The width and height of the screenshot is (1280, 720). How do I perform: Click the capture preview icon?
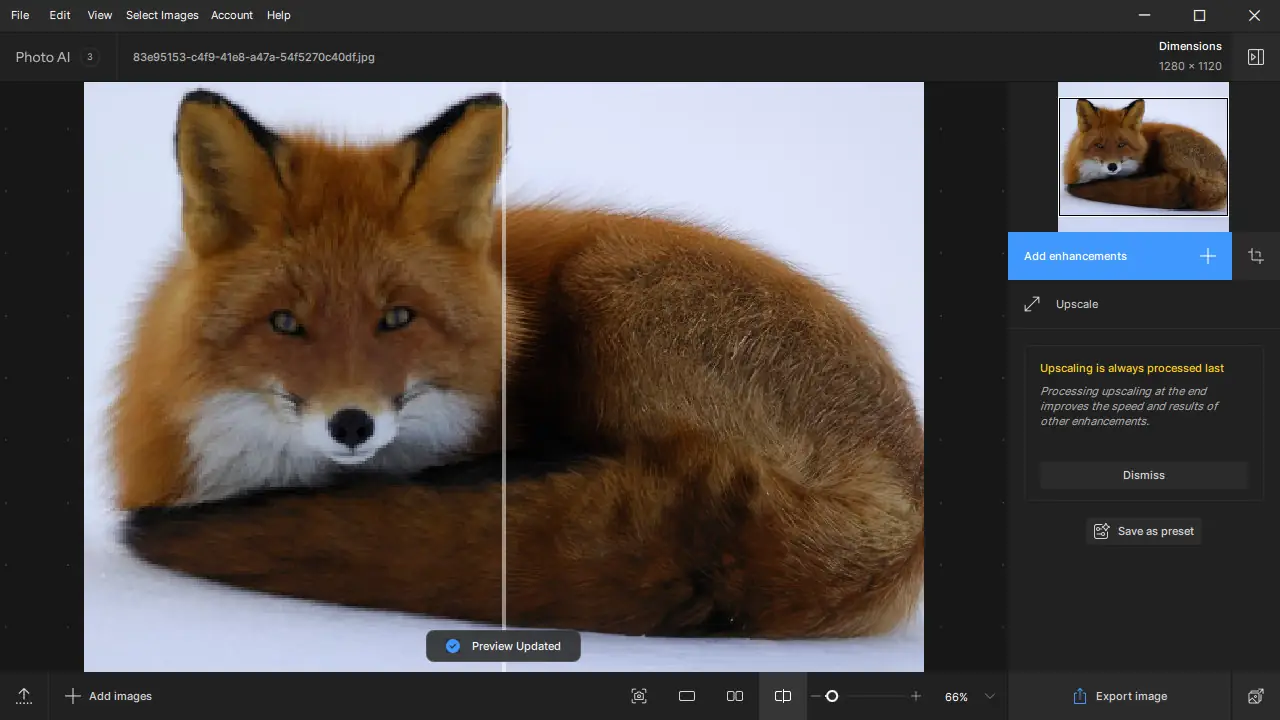(639, 696)
